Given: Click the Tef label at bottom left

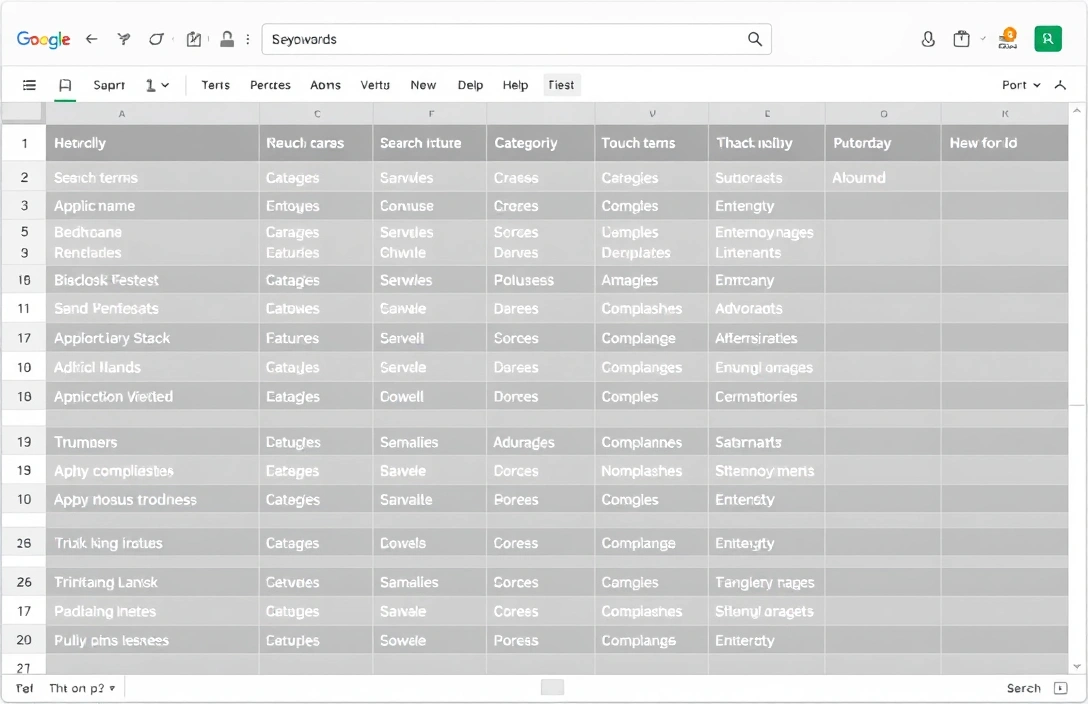Looking at the screenshot, I should point(24,688).
